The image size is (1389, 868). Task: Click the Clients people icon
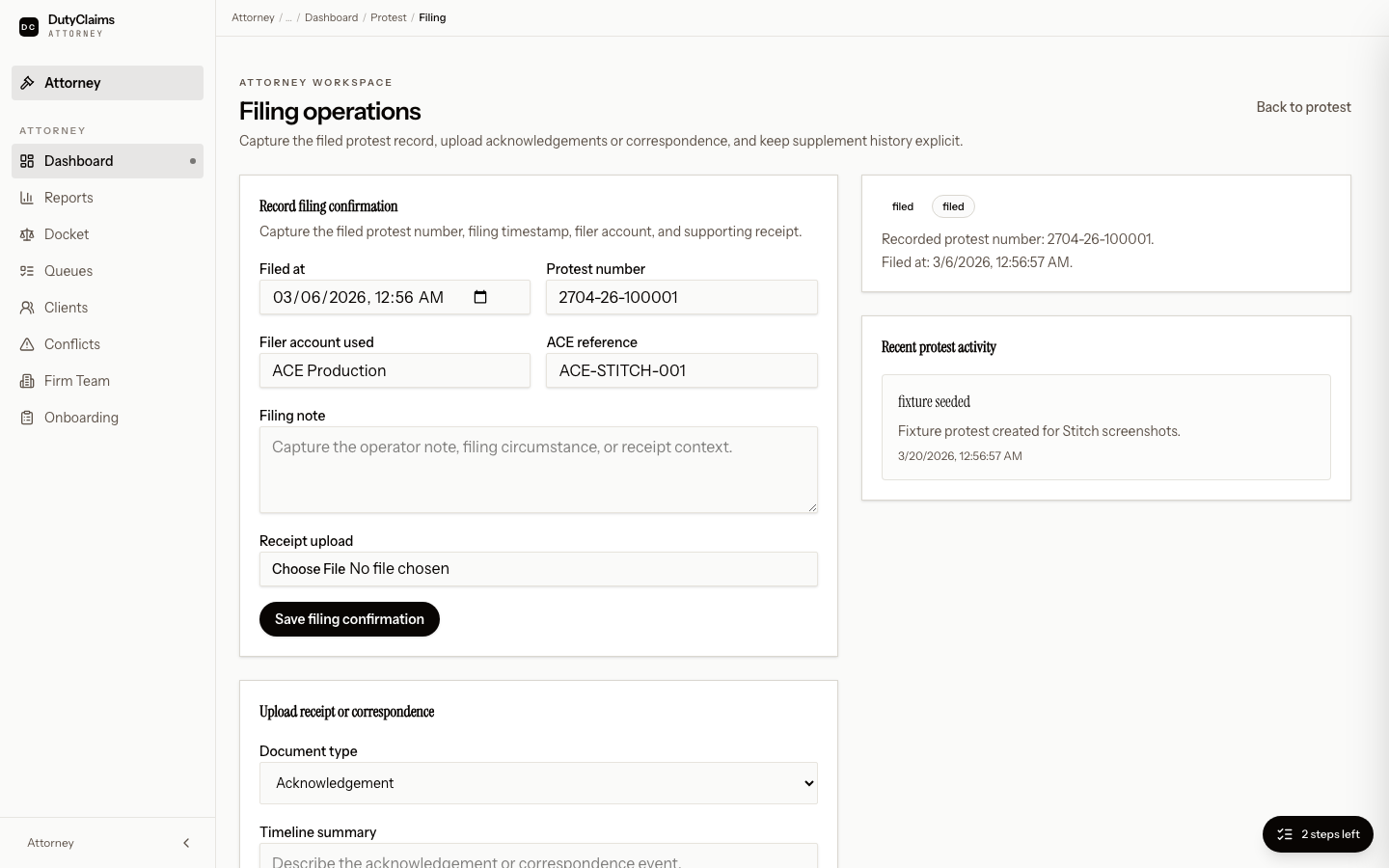[x=27, y=308]
